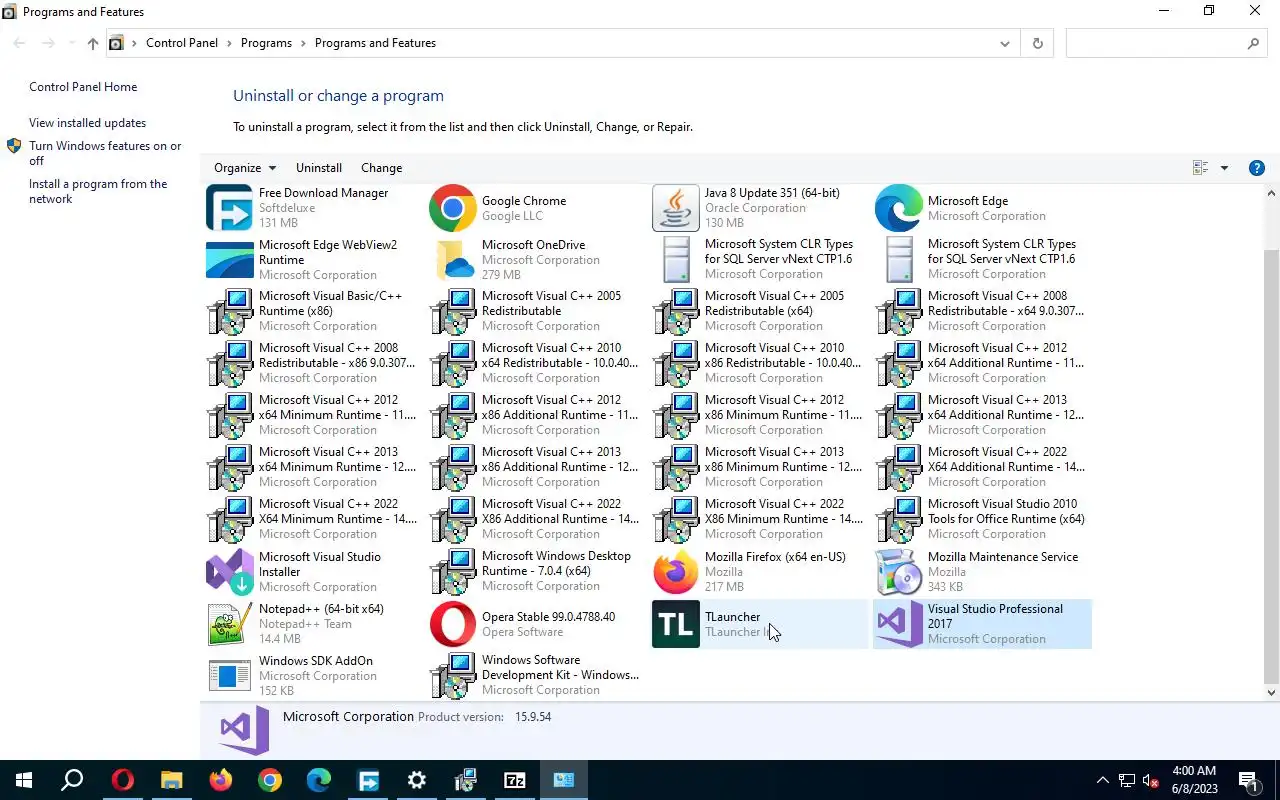Viewport: 1280px width, 800px height.
Task: Open the help question mark icon
Action: pyautogui.click(x=1257, y=168)
